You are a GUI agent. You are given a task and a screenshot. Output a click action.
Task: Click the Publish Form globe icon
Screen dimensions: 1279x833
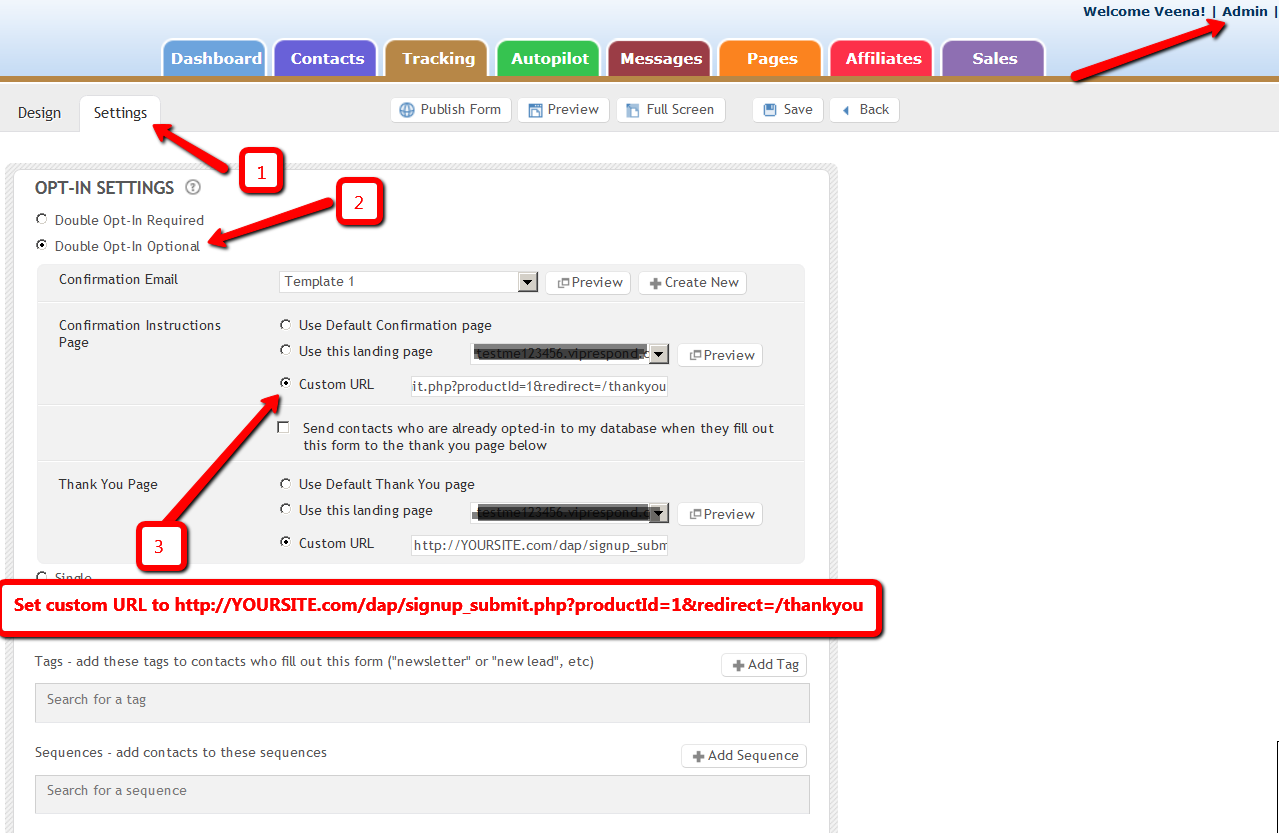tap(407, 110)
